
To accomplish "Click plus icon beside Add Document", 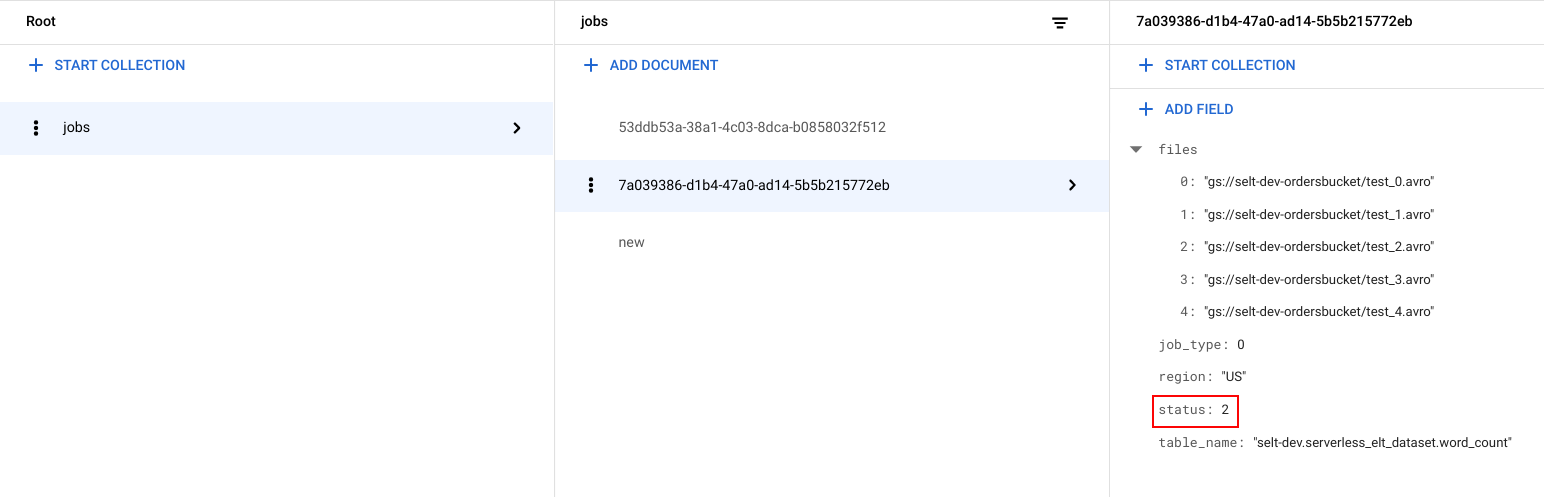I will [591, 65].
